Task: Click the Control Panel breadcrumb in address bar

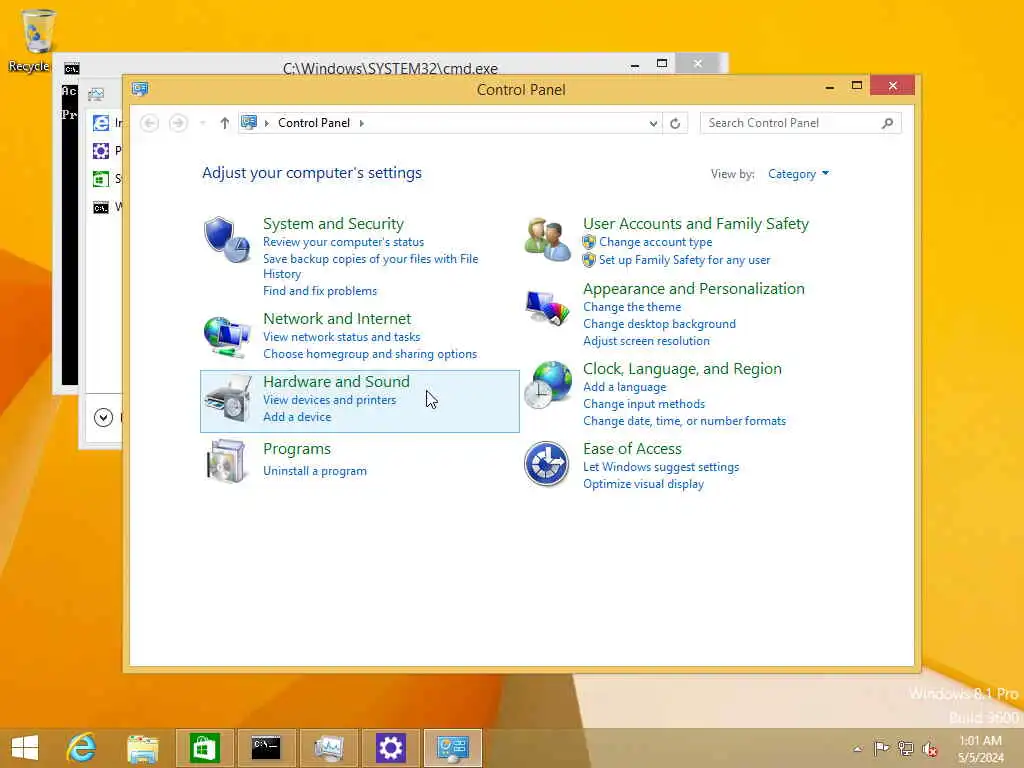Action: coord(313,123)
